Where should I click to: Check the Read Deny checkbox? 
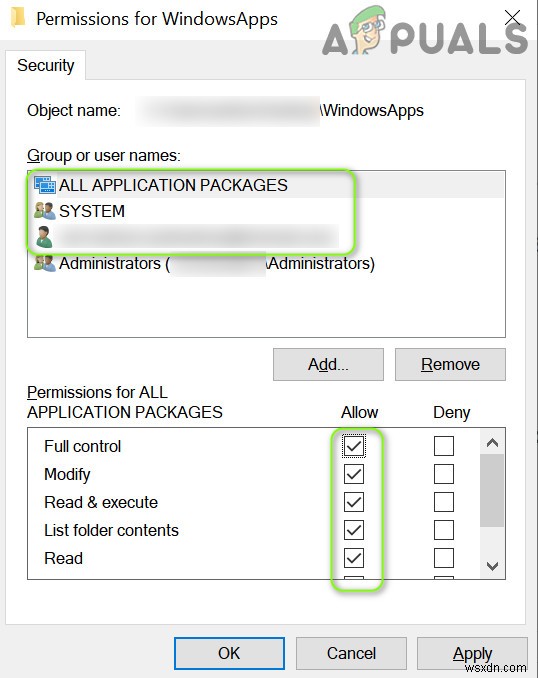pyautogui.click(x=444, y=558)
